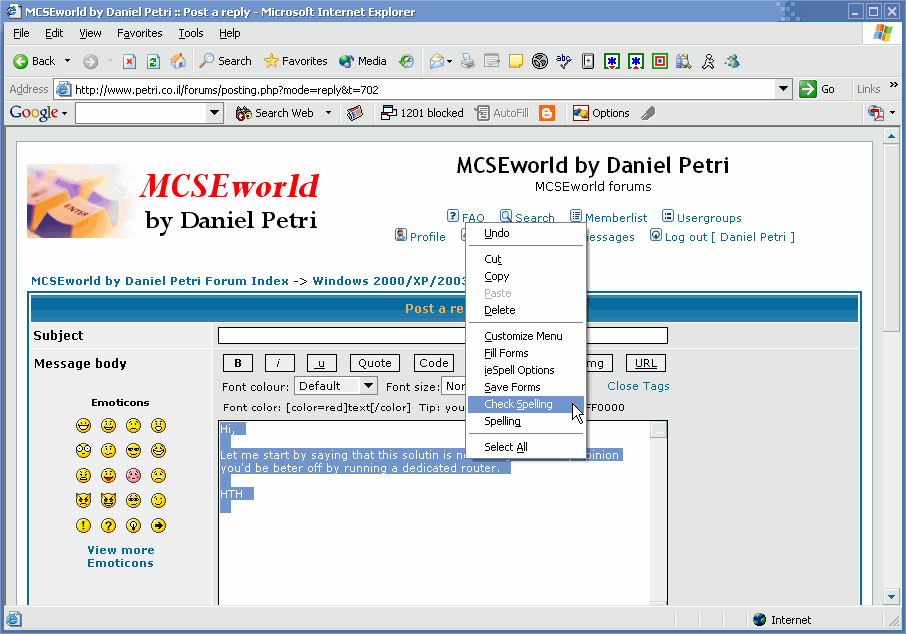Viewport: 906px width, 634px height.
Task: Click the View more Emoticons link
Action: (x=121, y=557)
